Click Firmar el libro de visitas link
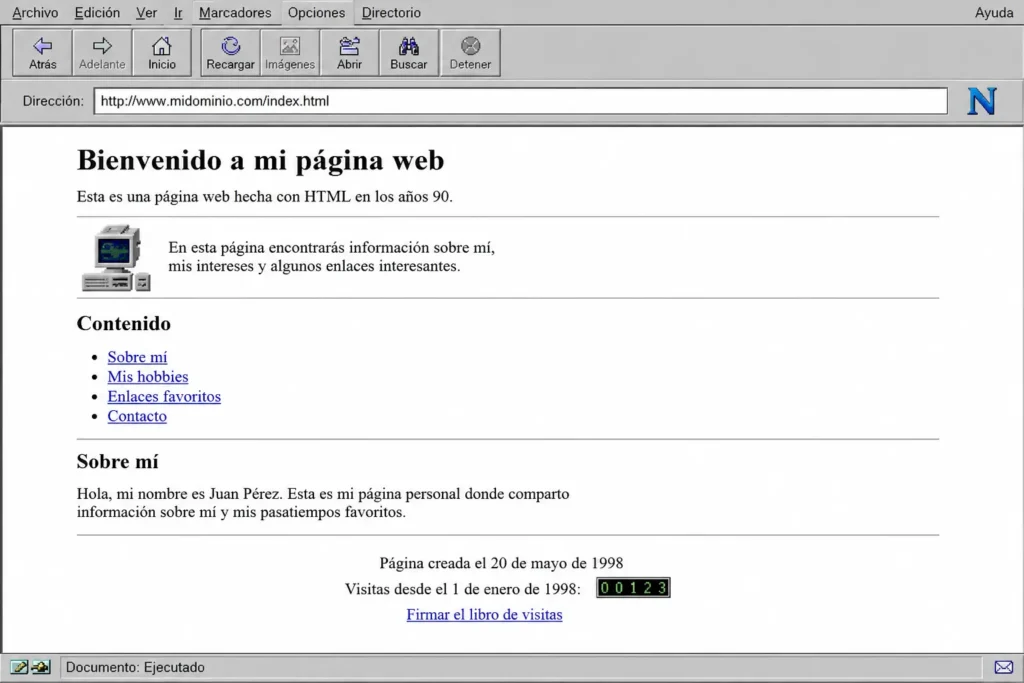Image resolution: width=1024 pixels, height=683 pixels. click(x=484, y=614)
